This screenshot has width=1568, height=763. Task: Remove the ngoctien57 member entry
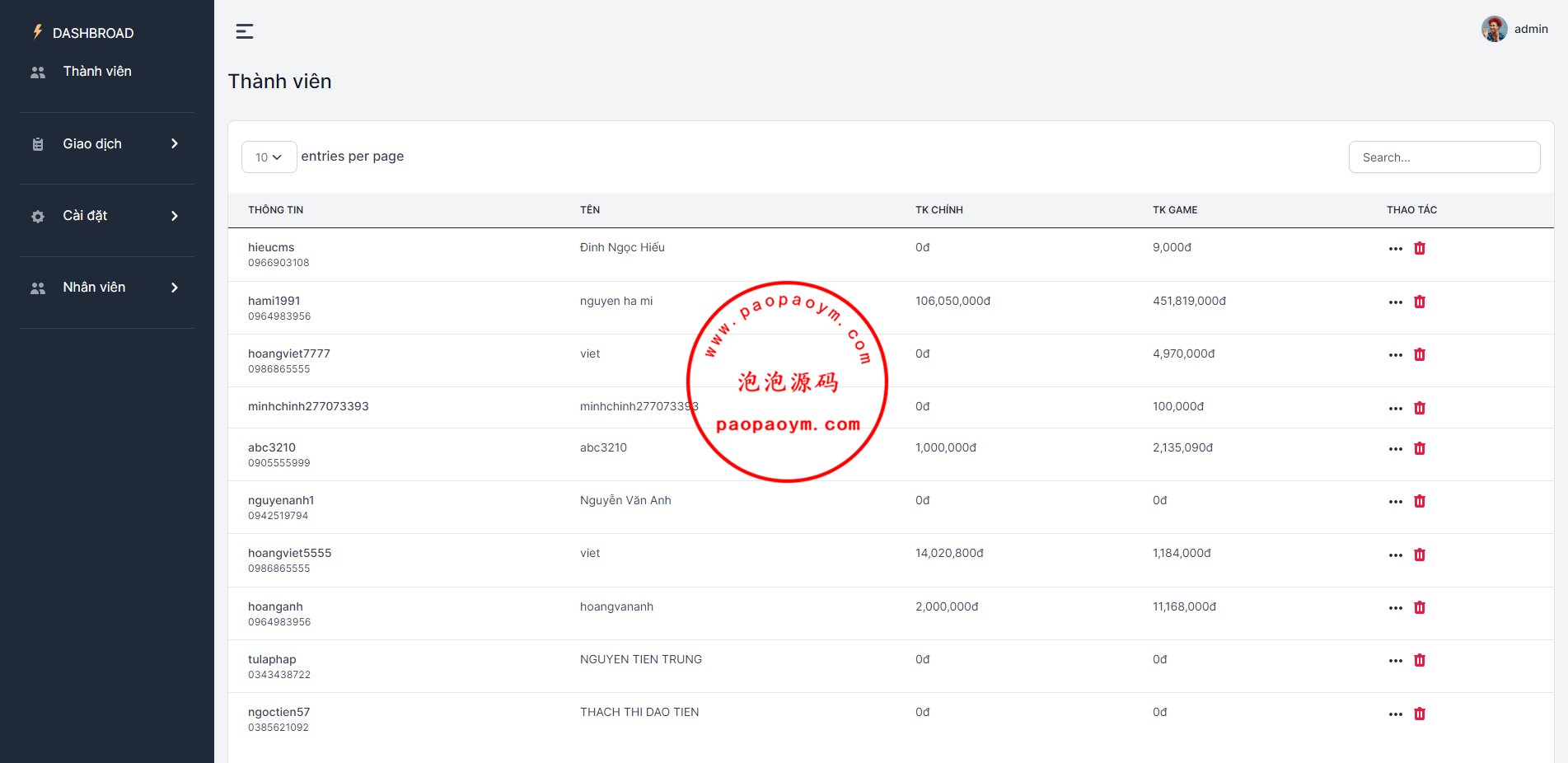click(1419, 714)
